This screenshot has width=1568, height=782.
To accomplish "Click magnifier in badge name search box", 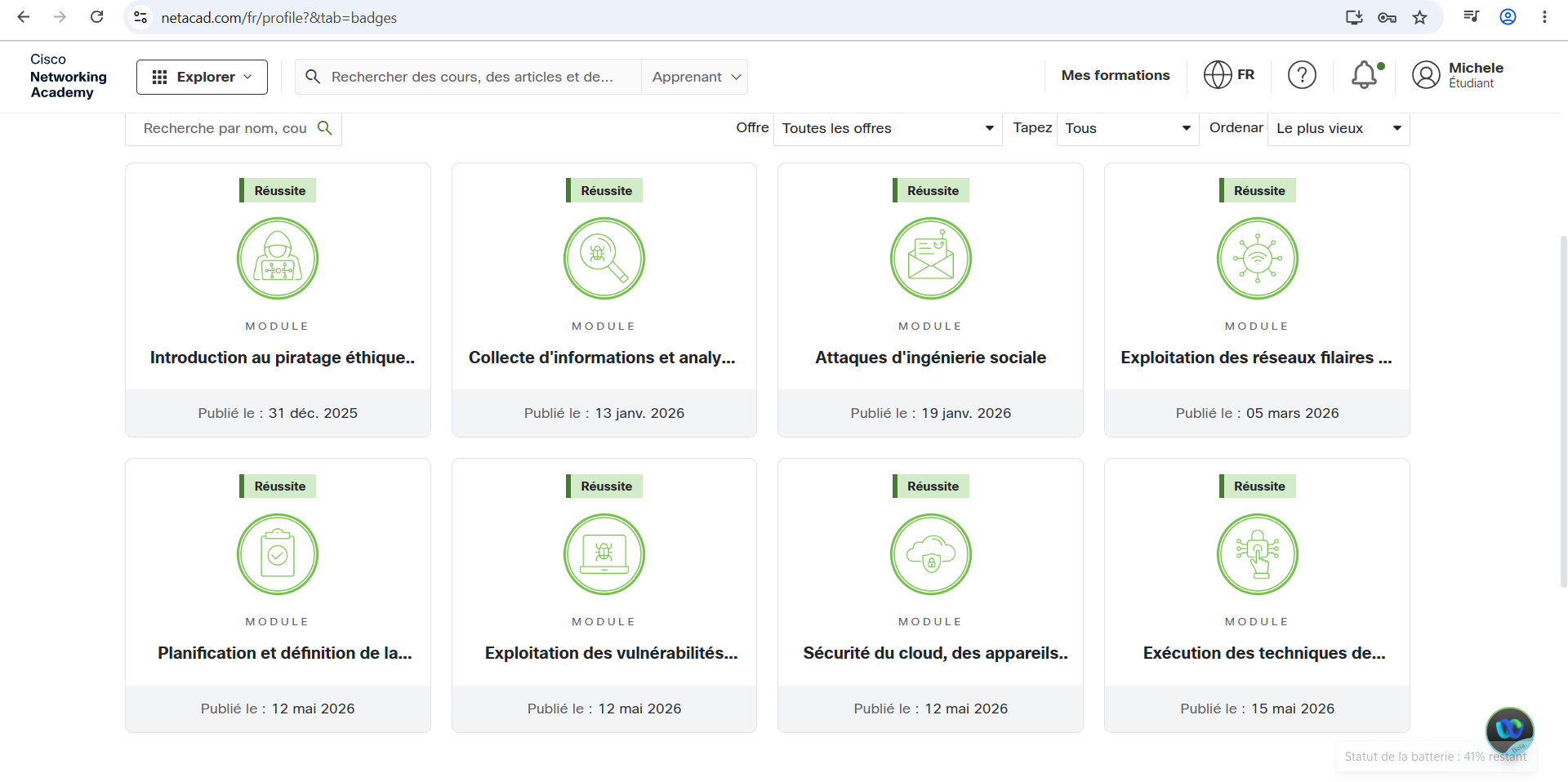I will (324, 128).
